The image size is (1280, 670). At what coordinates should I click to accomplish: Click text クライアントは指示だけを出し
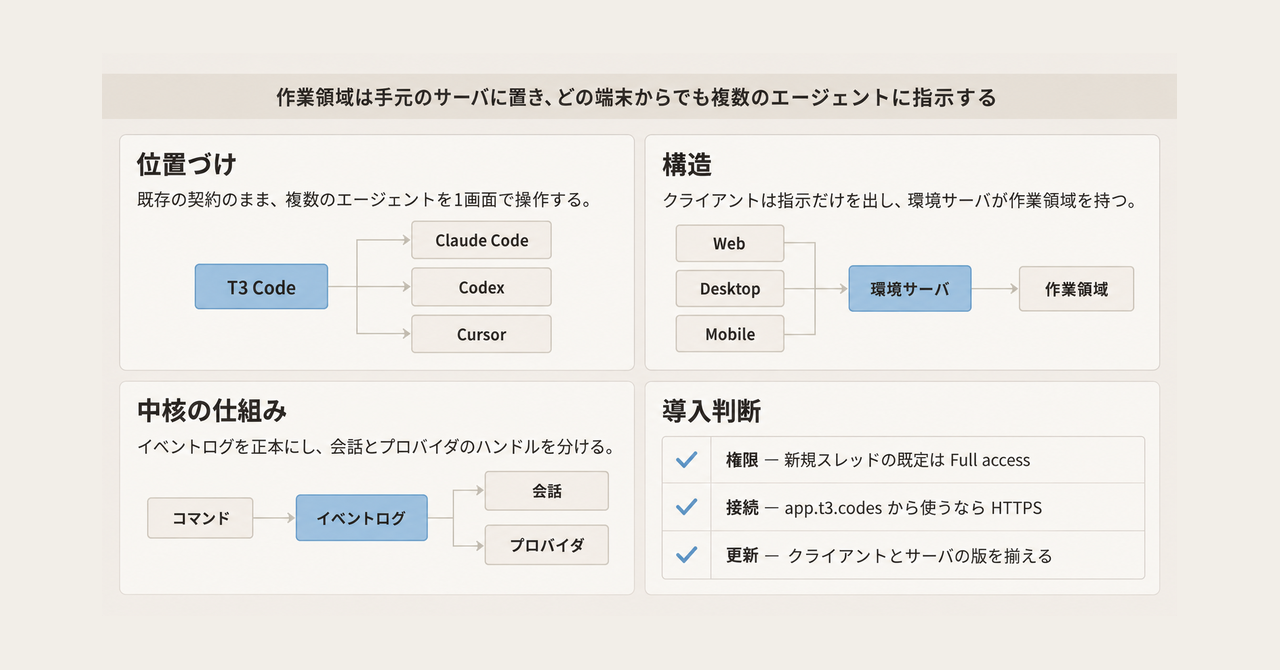coord(780,200)
